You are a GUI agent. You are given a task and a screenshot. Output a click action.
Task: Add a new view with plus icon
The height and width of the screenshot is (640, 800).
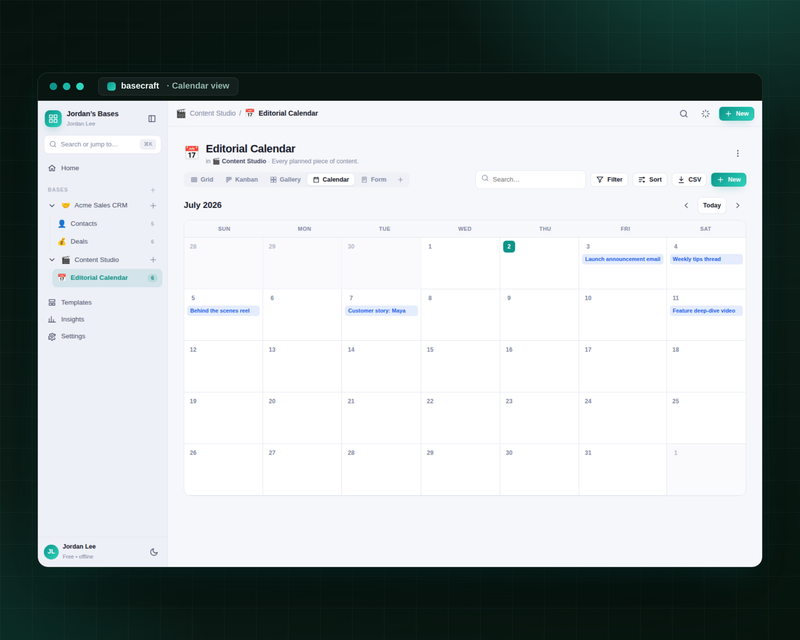pyautogui.click(x=401, y=180)
